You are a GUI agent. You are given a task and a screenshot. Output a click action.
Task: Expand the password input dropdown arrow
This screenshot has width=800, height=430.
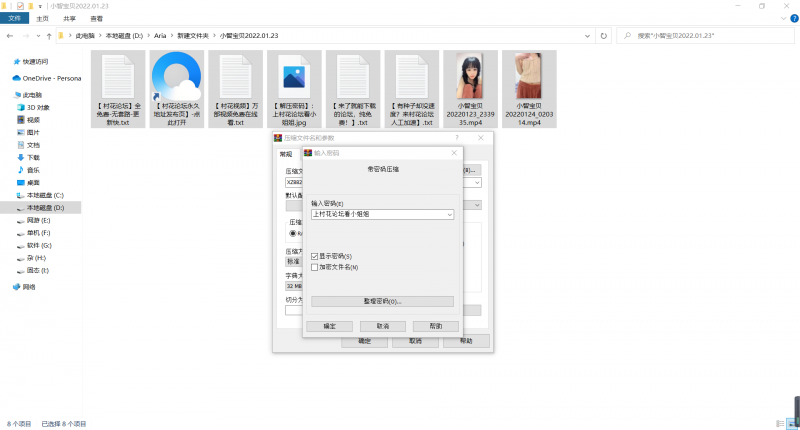450,214
